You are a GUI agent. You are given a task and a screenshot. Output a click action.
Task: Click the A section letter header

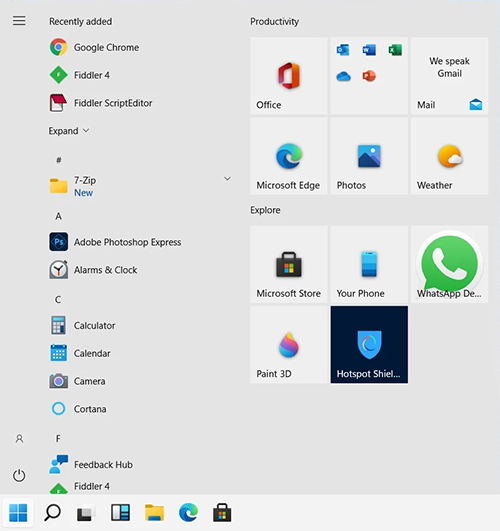pos(59,216)
